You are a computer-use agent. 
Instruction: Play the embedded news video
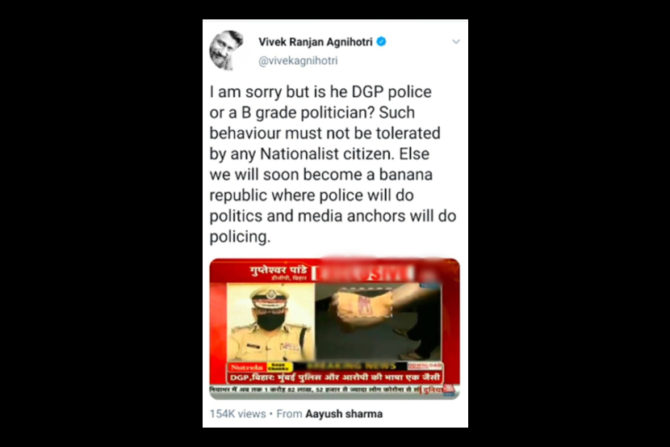[335, 329]
